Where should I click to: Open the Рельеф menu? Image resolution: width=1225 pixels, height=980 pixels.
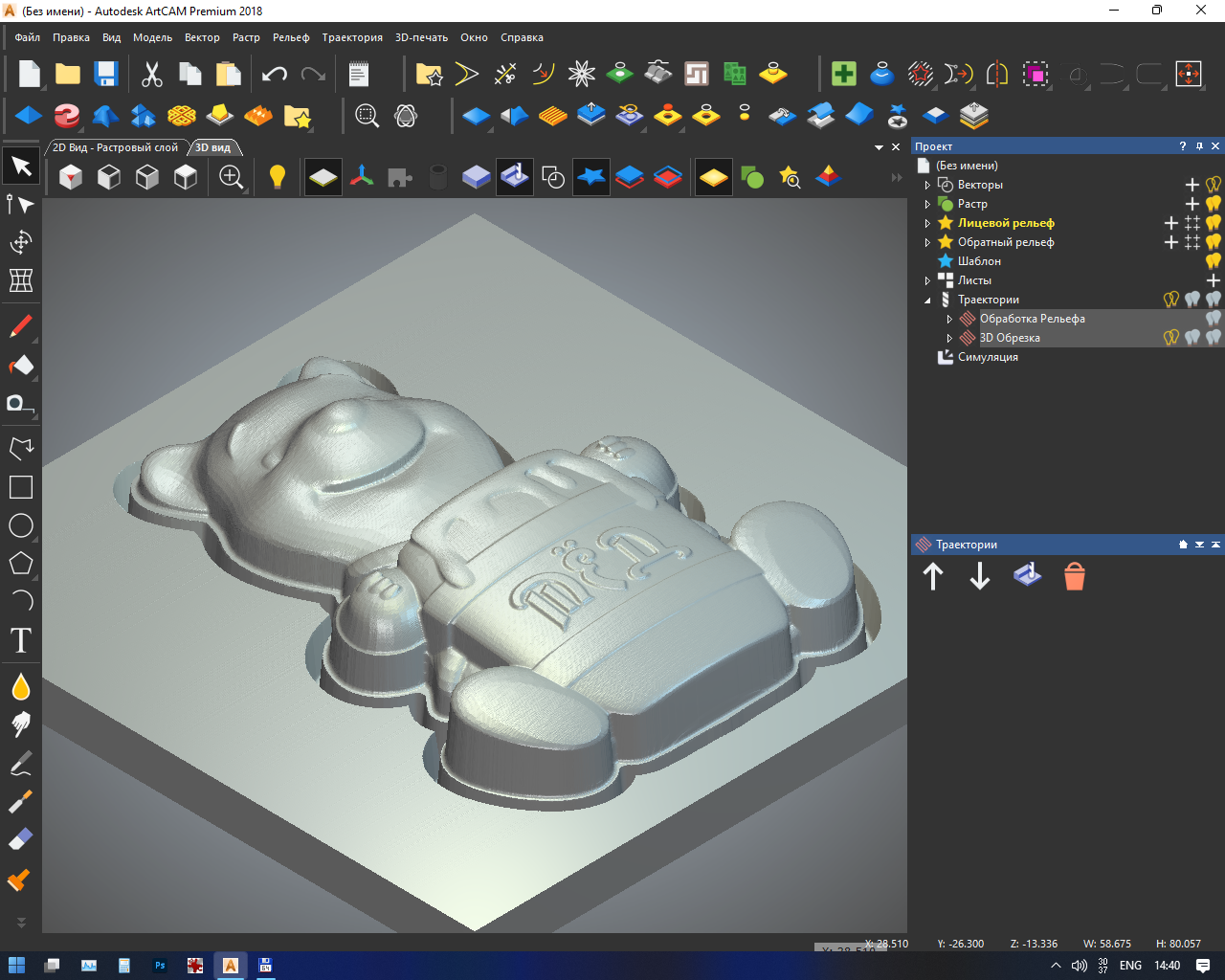coord(291,37)
